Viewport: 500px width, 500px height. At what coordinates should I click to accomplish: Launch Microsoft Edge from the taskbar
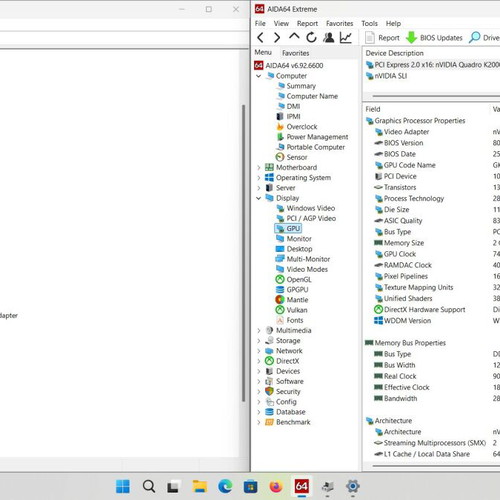pos(225,487)
